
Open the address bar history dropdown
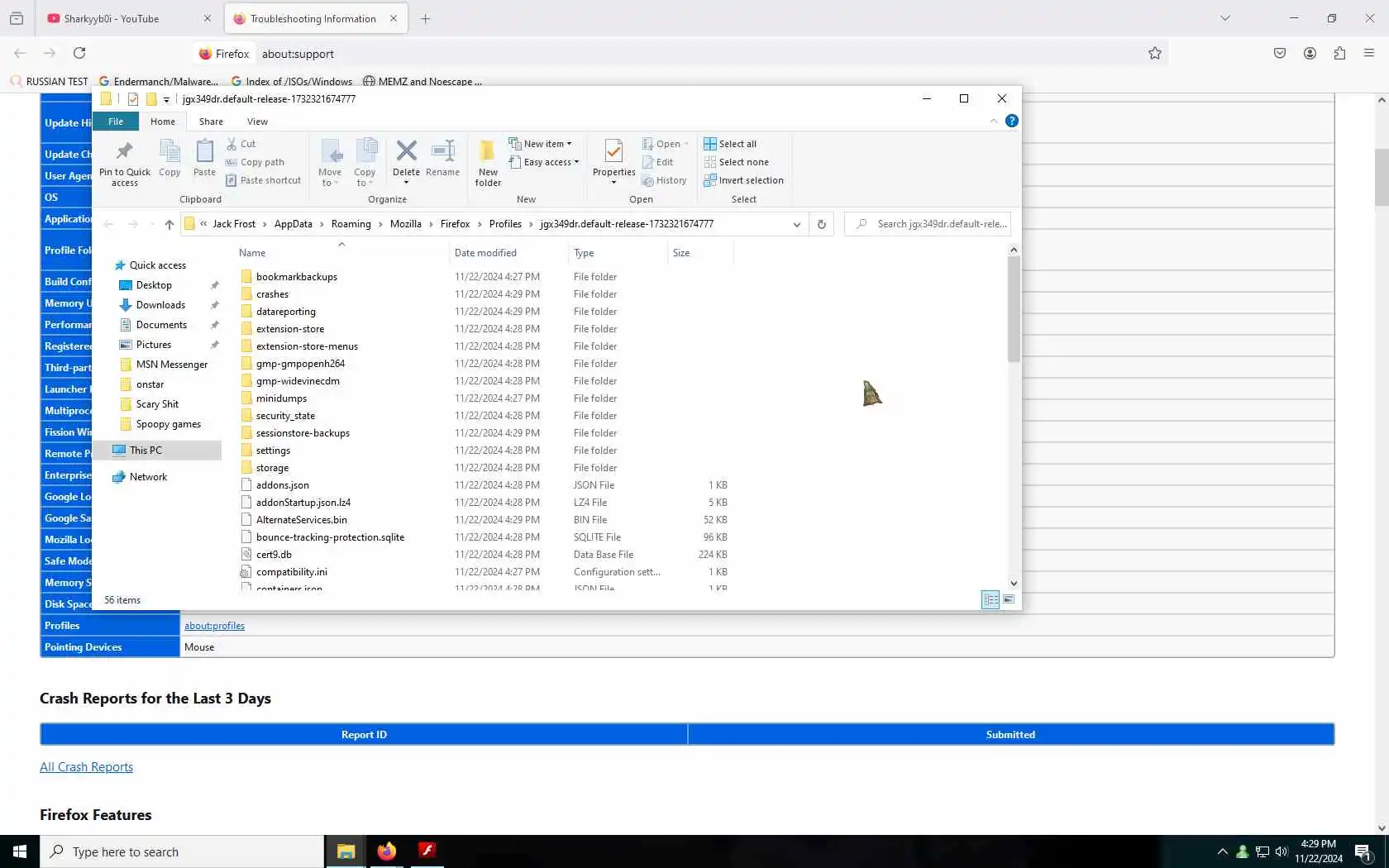(x=796, y=224)
